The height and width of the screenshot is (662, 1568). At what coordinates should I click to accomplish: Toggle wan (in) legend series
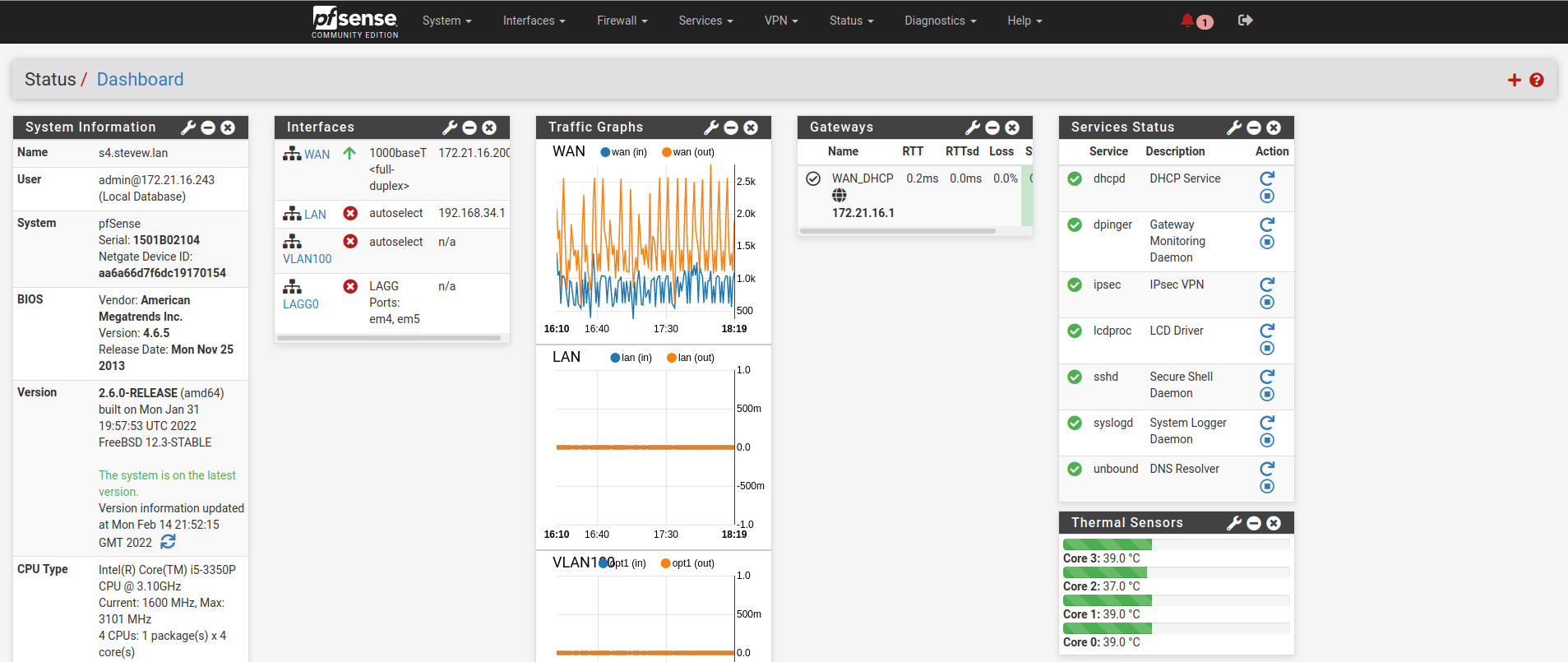click(624, 152)
